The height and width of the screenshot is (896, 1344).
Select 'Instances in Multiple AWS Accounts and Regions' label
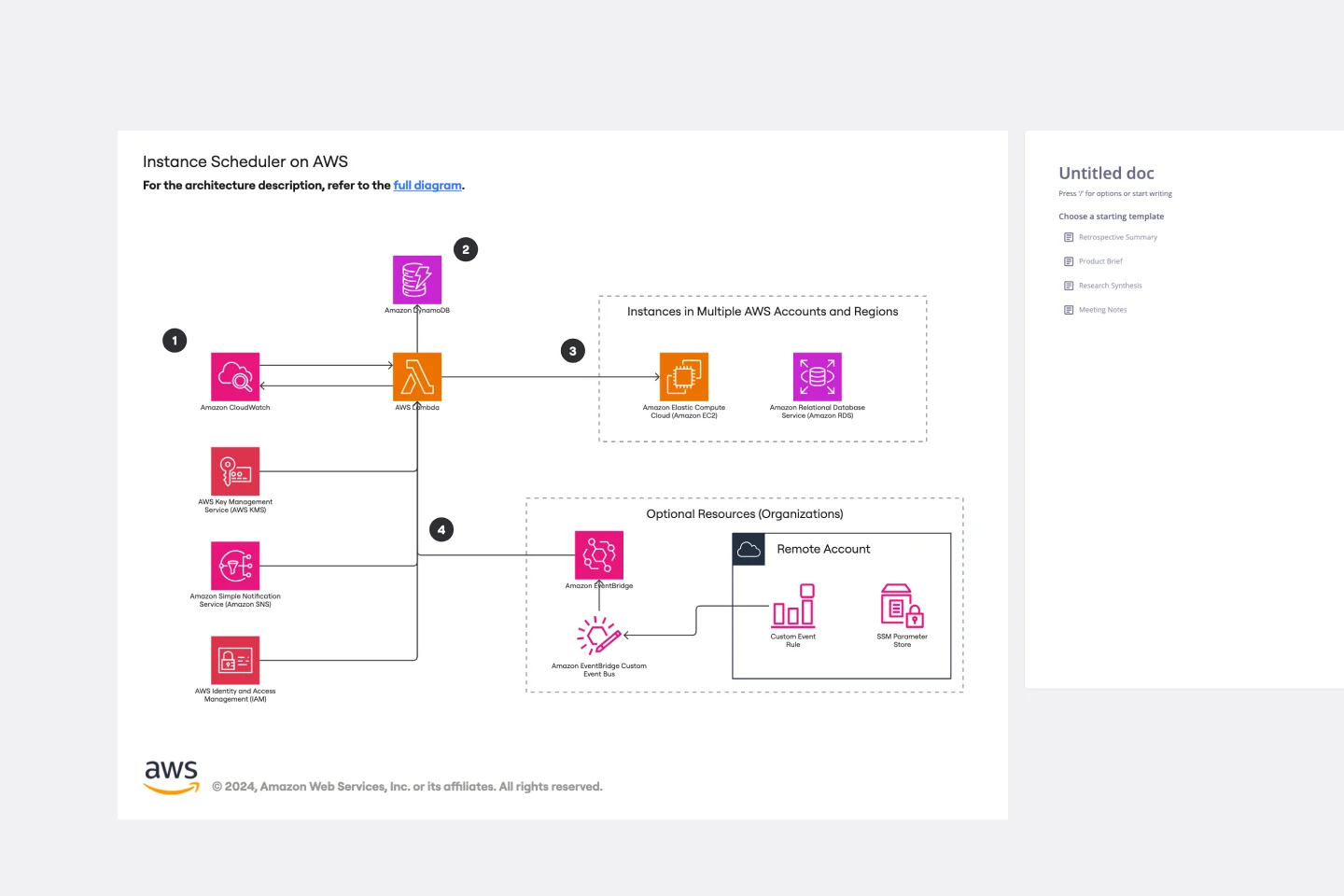click(x=763, y=312)
